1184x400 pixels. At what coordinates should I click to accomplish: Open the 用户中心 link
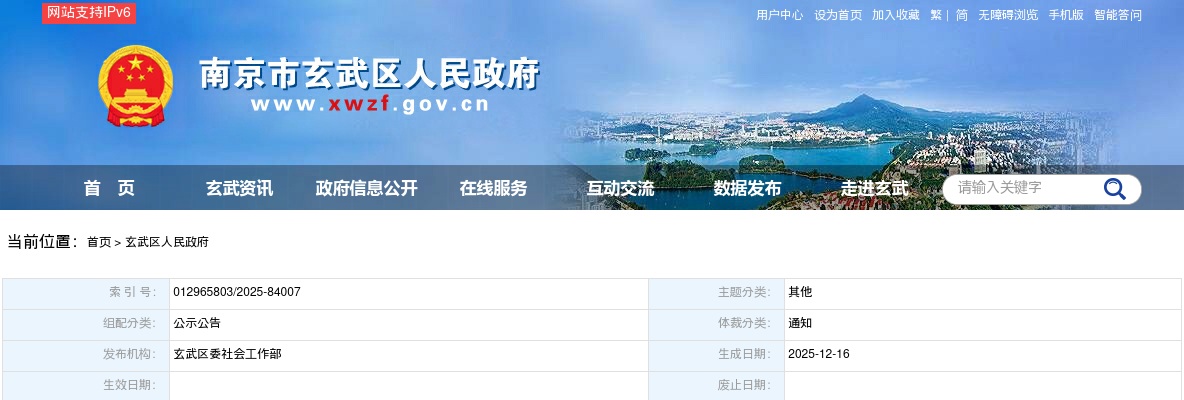(780, 15)
